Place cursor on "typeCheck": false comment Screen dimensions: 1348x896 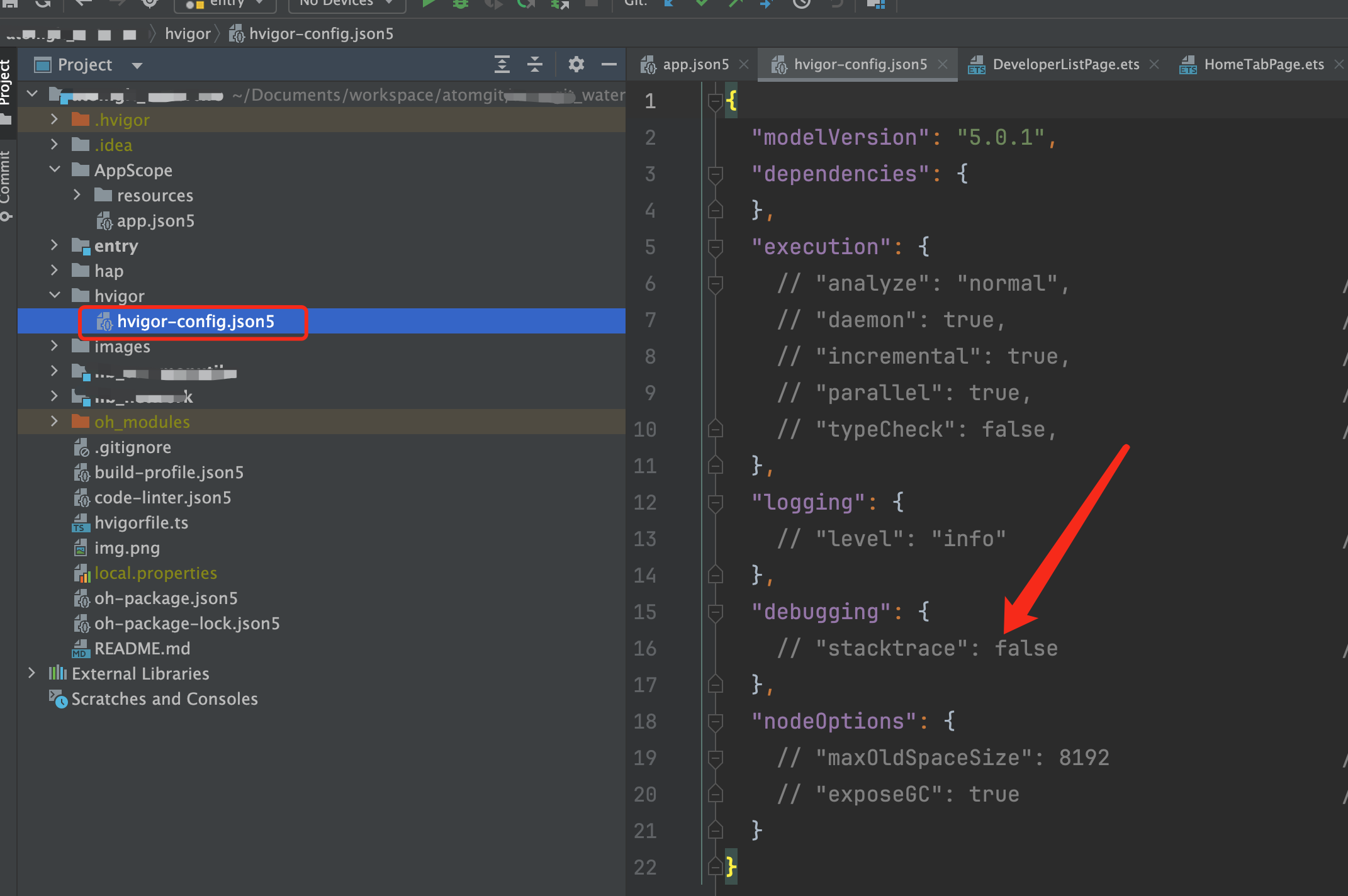[x=917, y=429]
